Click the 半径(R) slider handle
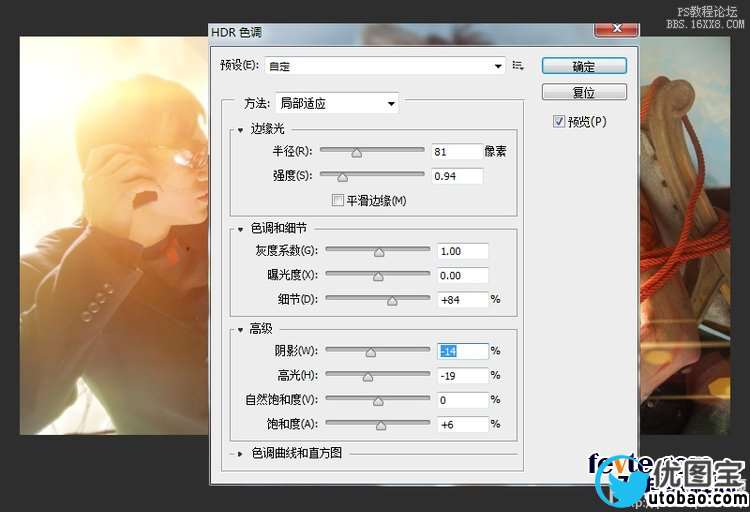This screenshot has width=750, height=512. tap(356, 153)
